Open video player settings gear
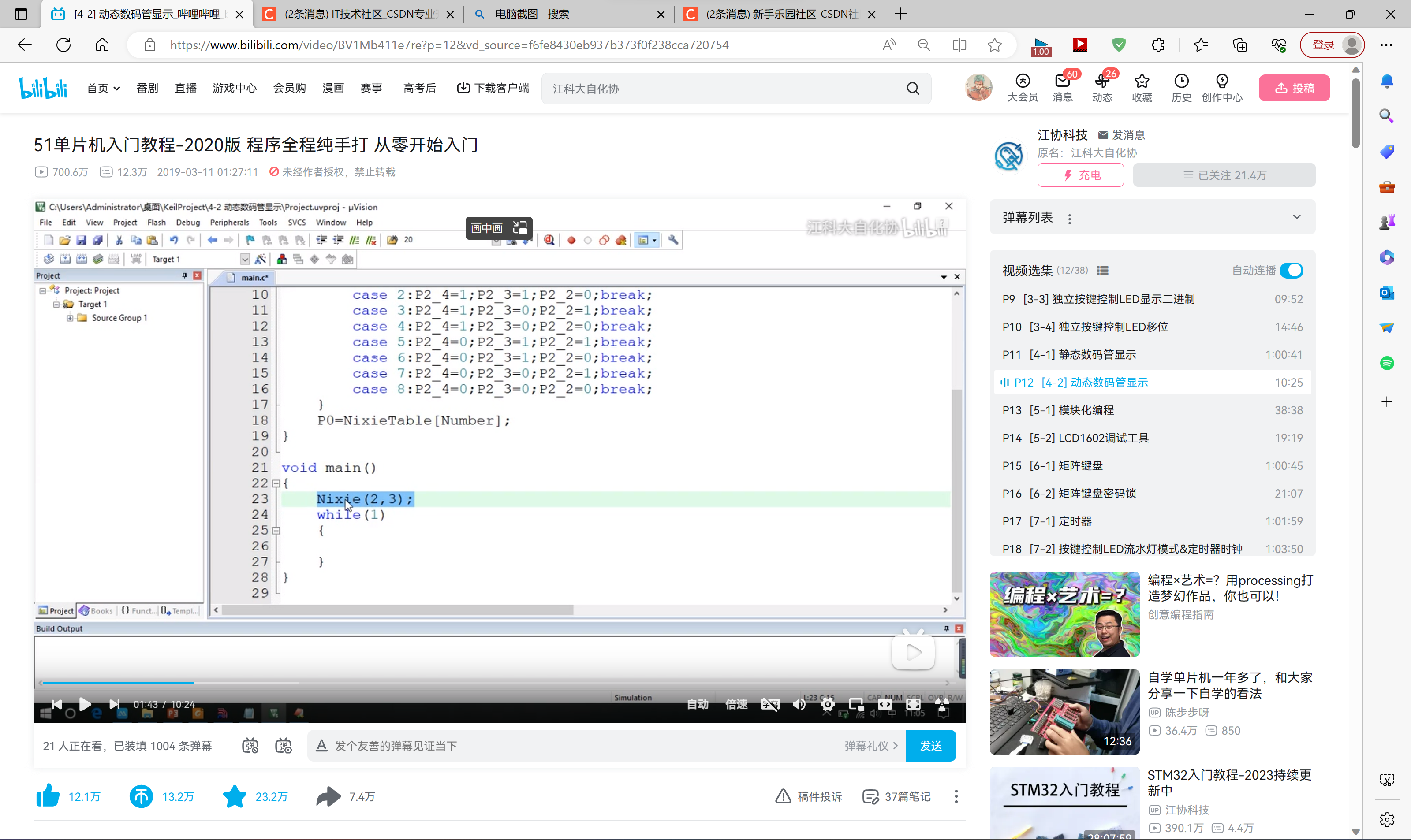The height and width of the screenshot is (840, 1411). (827, 704)
